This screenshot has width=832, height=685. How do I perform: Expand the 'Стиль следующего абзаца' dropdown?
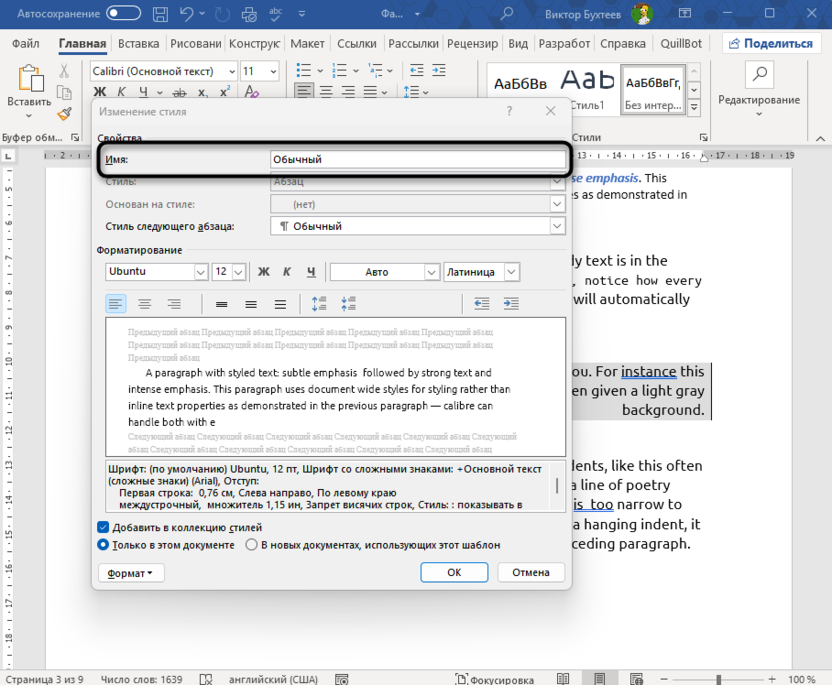[557, 226]
